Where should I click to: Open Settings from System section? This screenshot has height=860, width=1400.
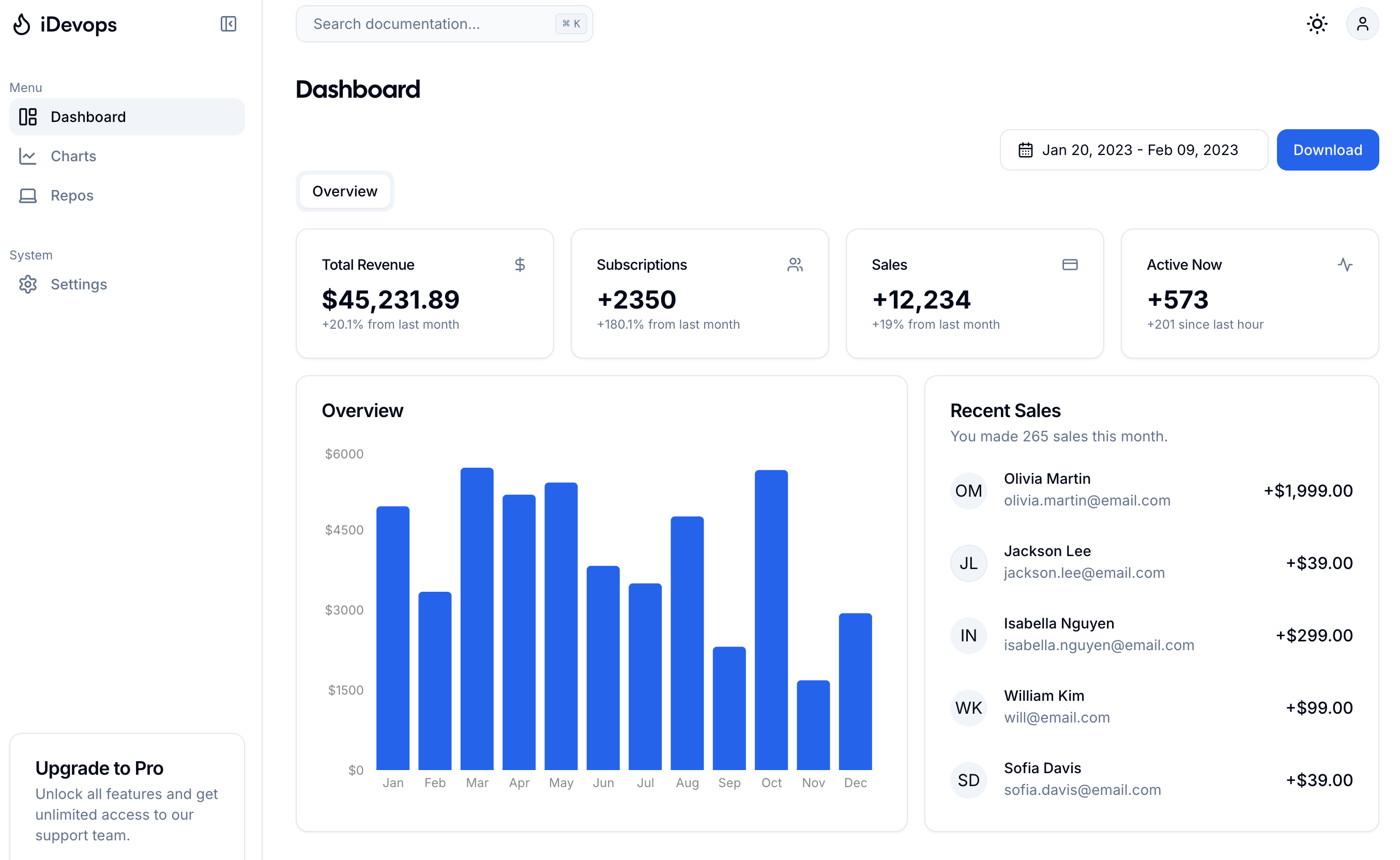coord(79,284)
